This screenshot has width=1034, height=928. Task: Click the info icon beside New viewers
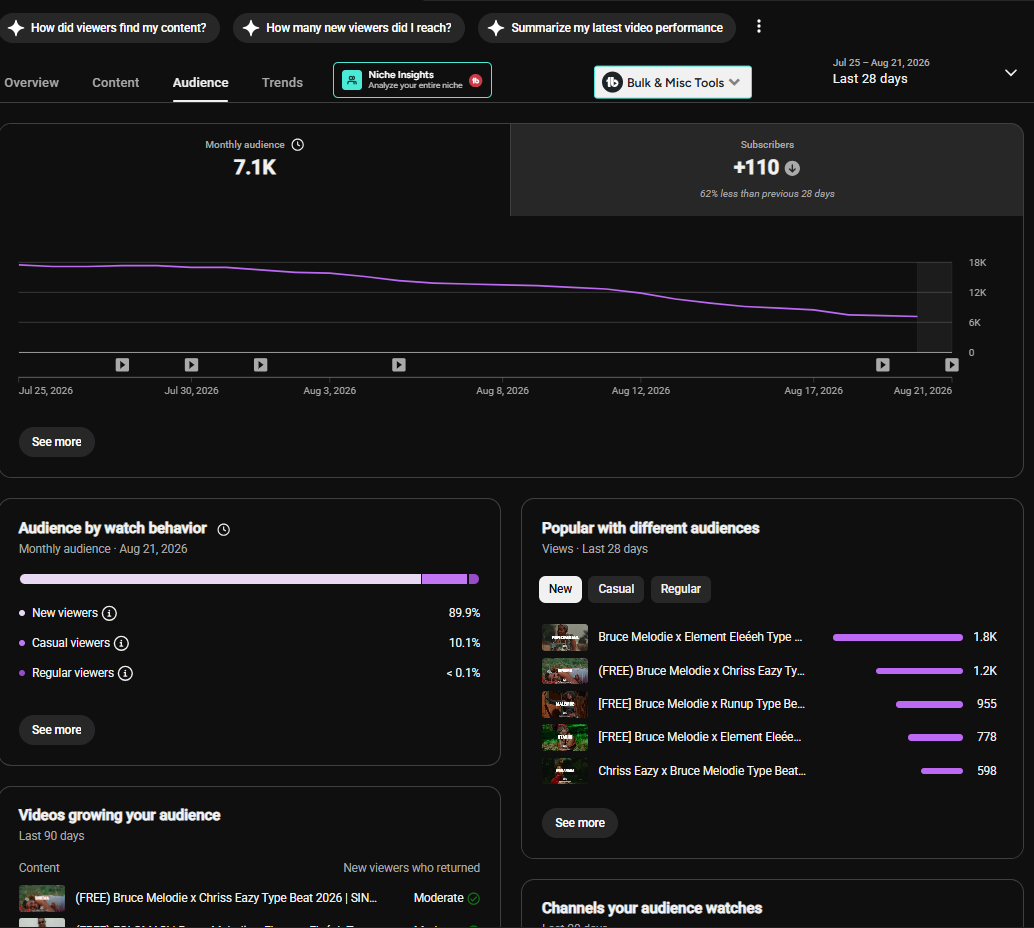(x=109, y=613)
